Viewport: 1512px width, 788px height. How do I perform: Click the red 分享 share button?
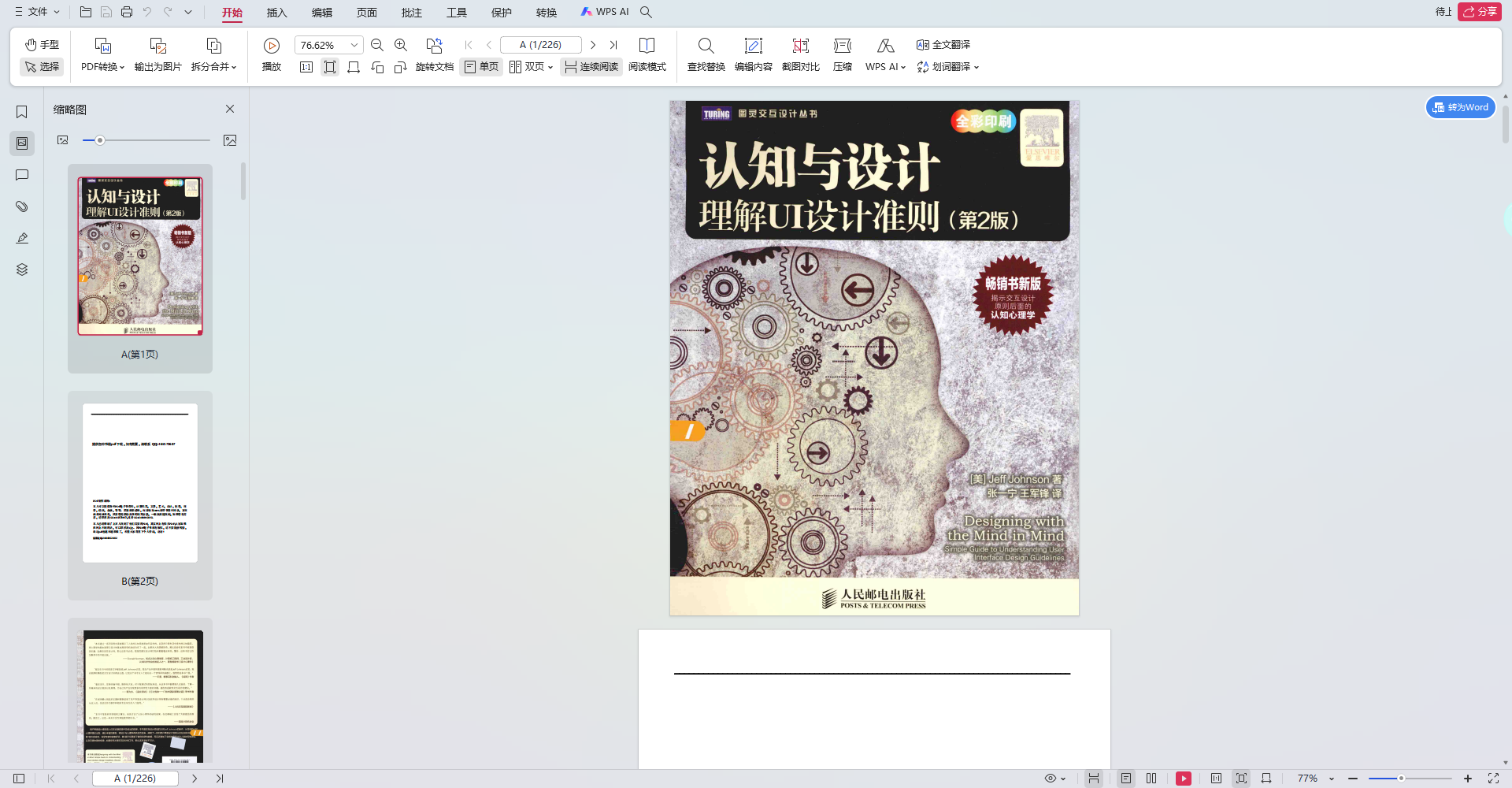click(x=1480, y=12)
